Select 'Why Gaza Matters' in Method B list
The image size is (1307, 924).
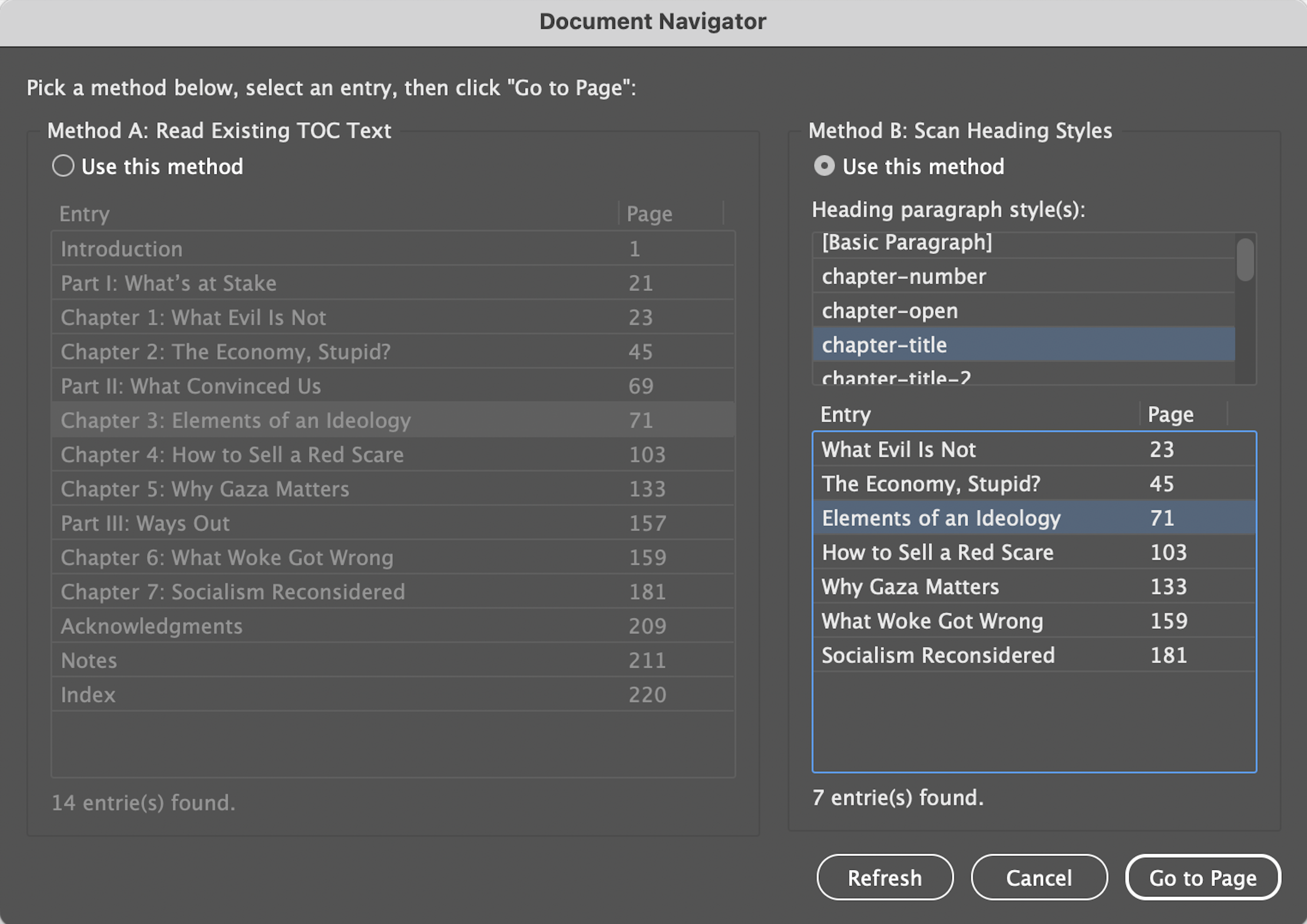pyautogui.click(x=1034, y=587)
